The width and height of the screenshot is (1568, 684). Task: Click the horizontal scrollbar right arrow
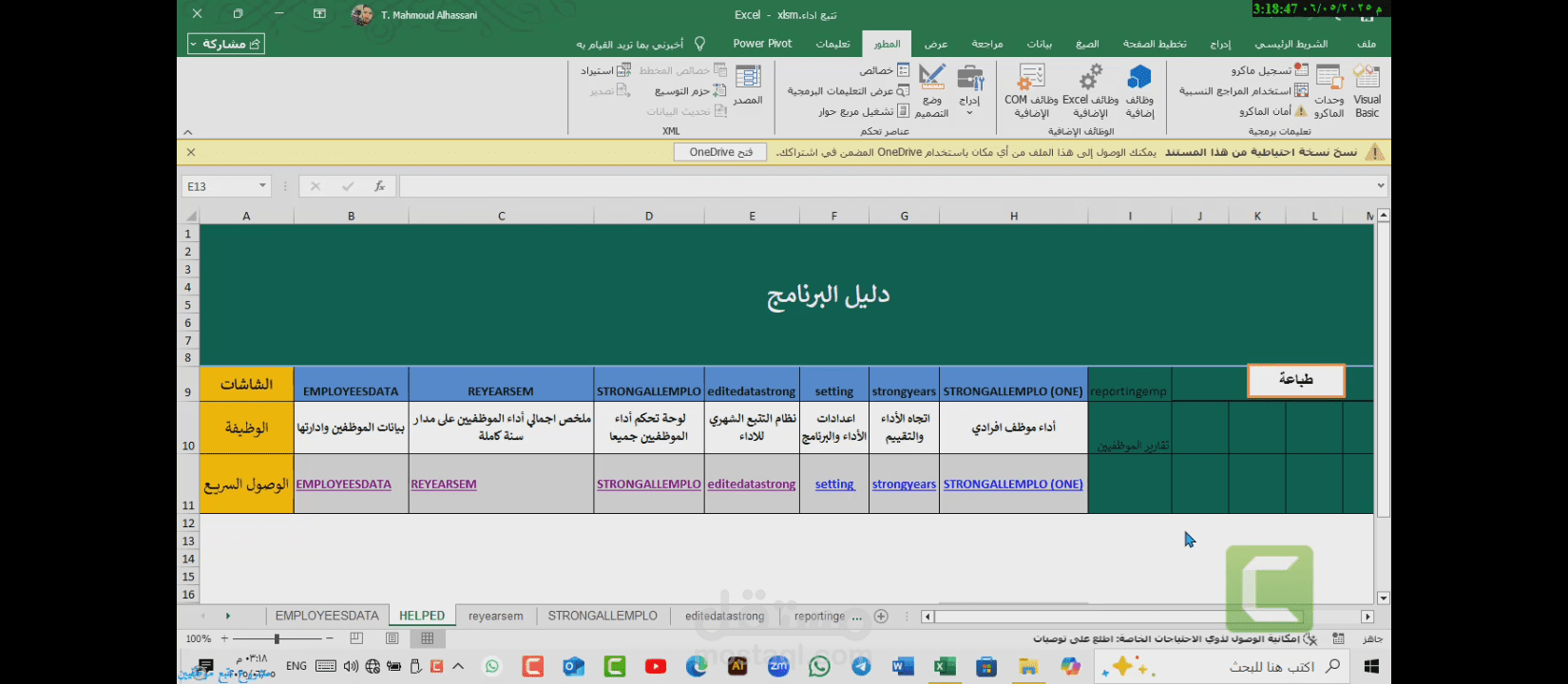click(1367, 617)
